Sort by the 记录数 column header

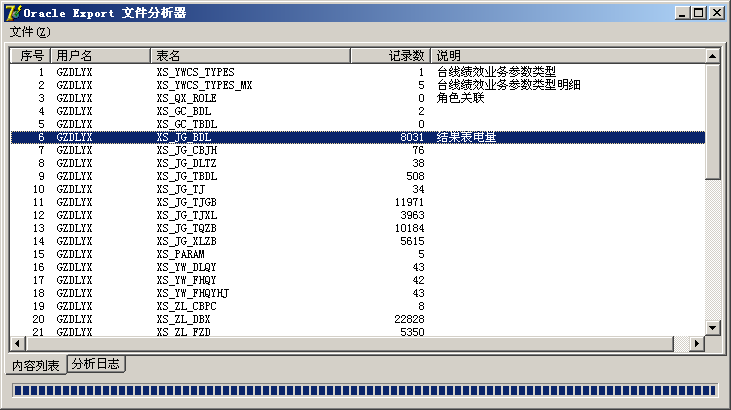391,56
